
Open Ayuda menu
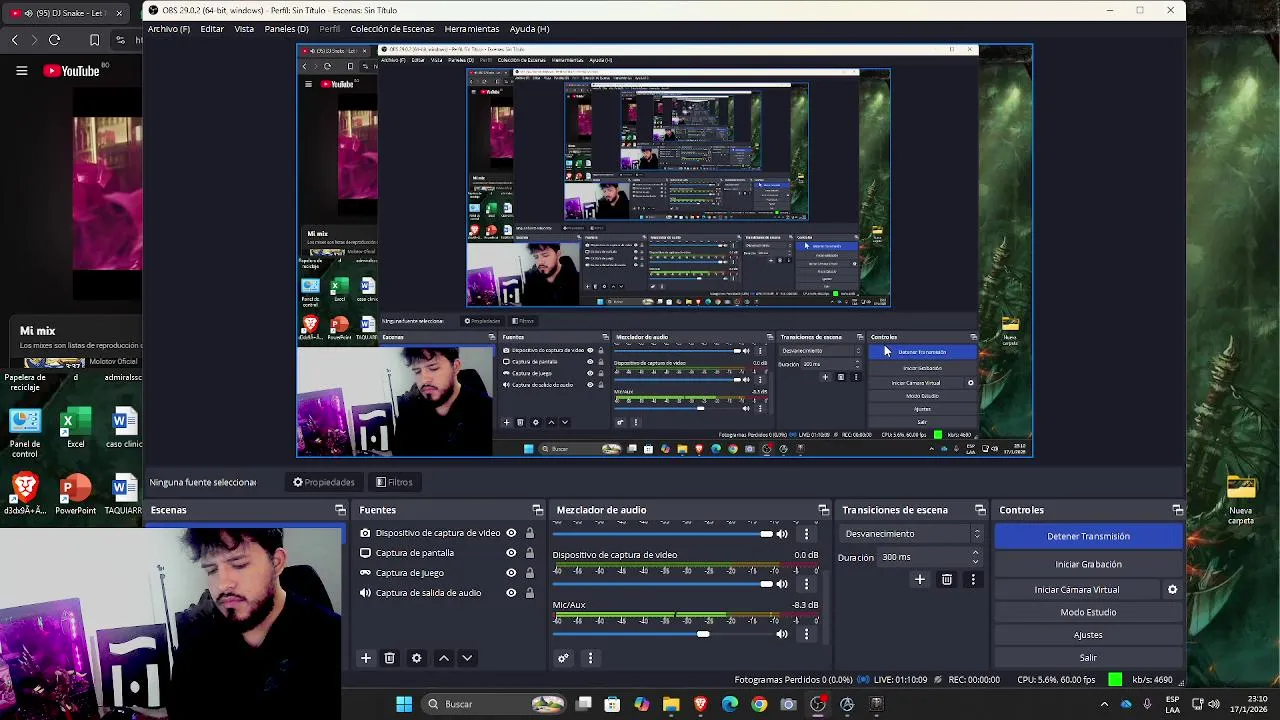(529, 29)
